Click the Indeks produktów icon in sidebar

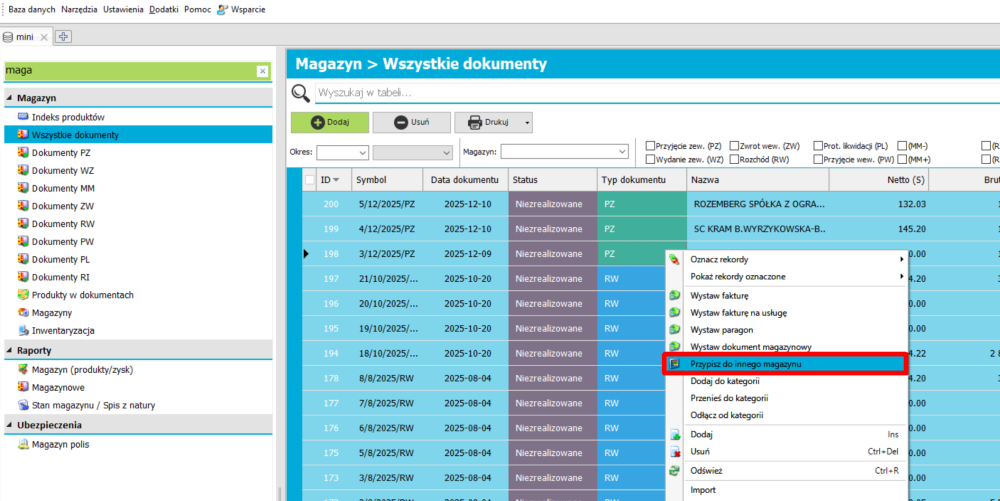(23, 117)
